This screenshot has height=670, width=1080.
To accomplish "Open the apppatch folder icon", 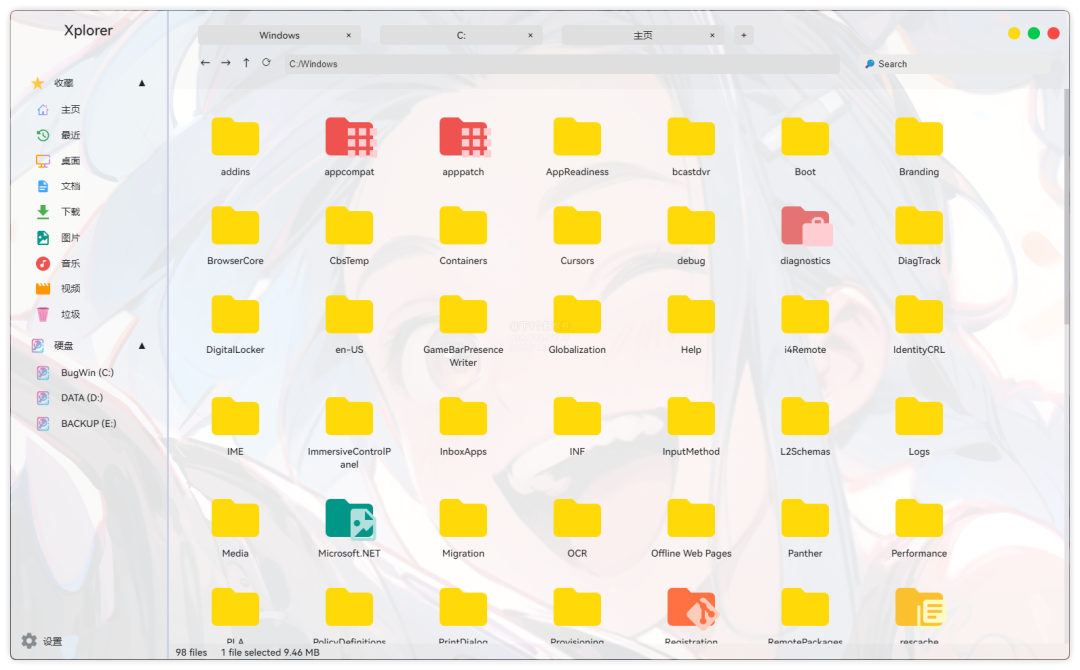I will tap(463, 138).
